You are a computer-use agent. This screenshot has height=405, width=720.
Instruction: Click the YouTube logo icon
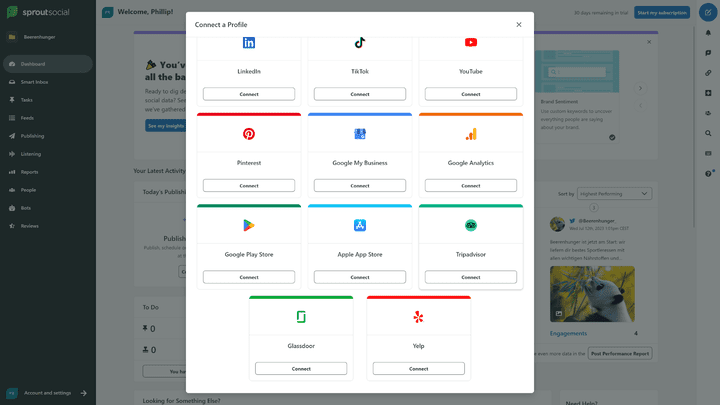[471, 42]
